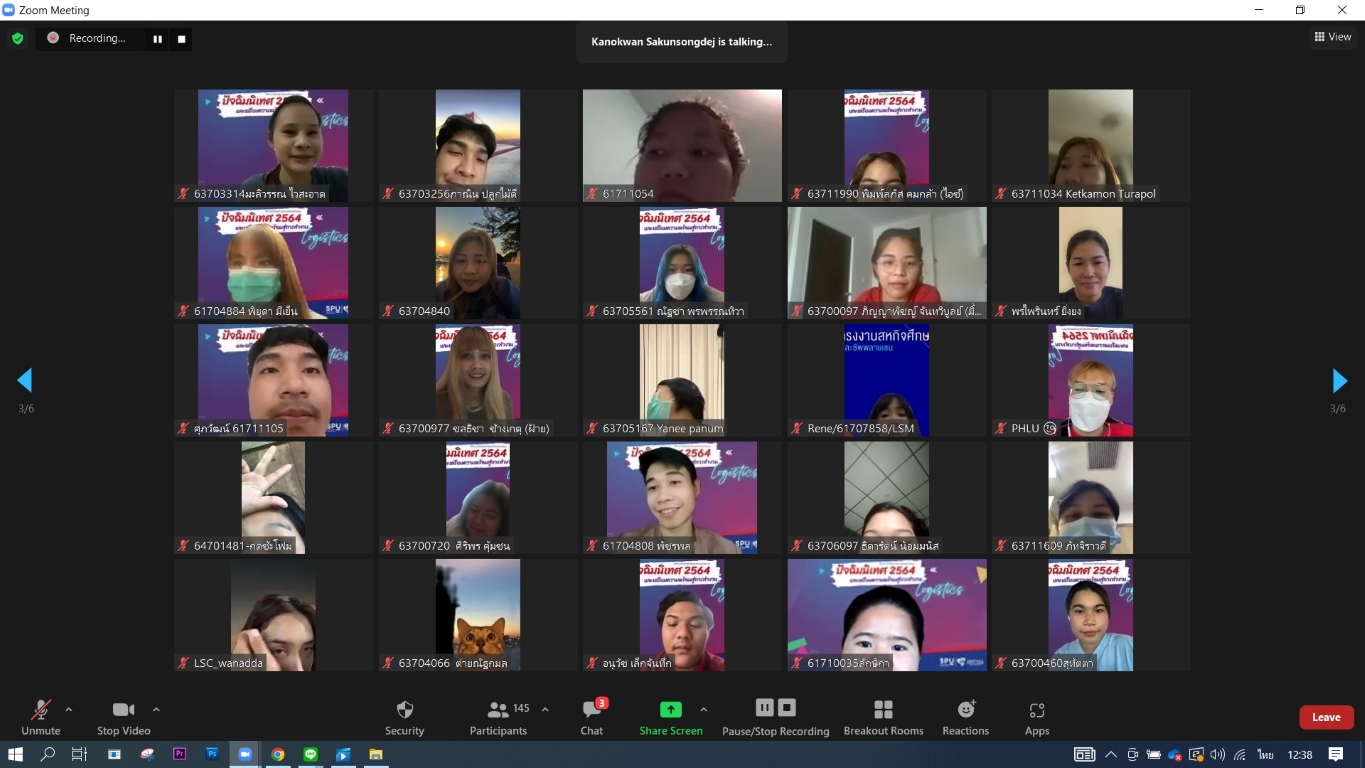Select video tile labeled 61704808
The width and height of the screenshot is (1365, 768).
(682, 498)
